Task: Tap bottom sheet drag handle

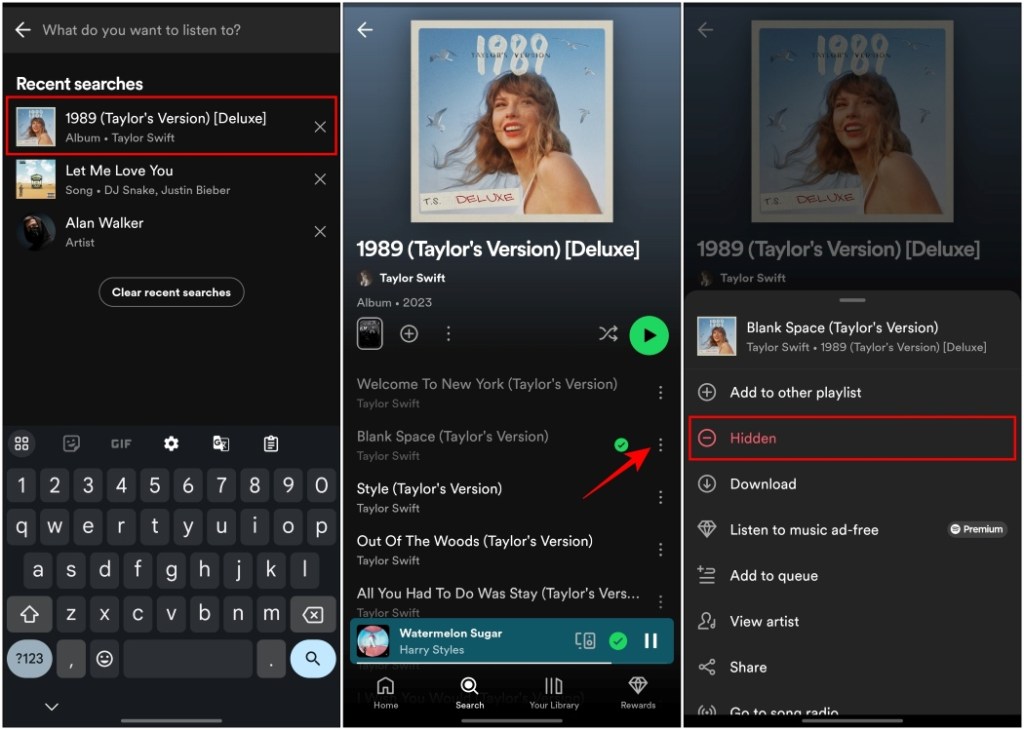Action: pyautogui.click(x=852, y=300)
